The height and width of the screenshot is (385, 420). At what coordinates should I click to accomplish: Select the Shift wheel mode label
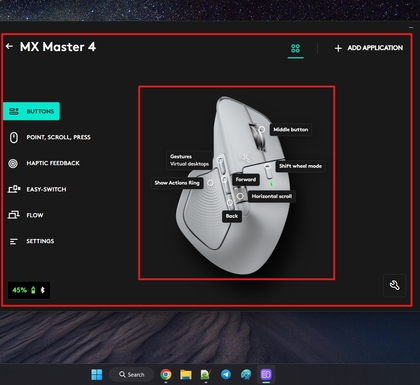(300, 166)
